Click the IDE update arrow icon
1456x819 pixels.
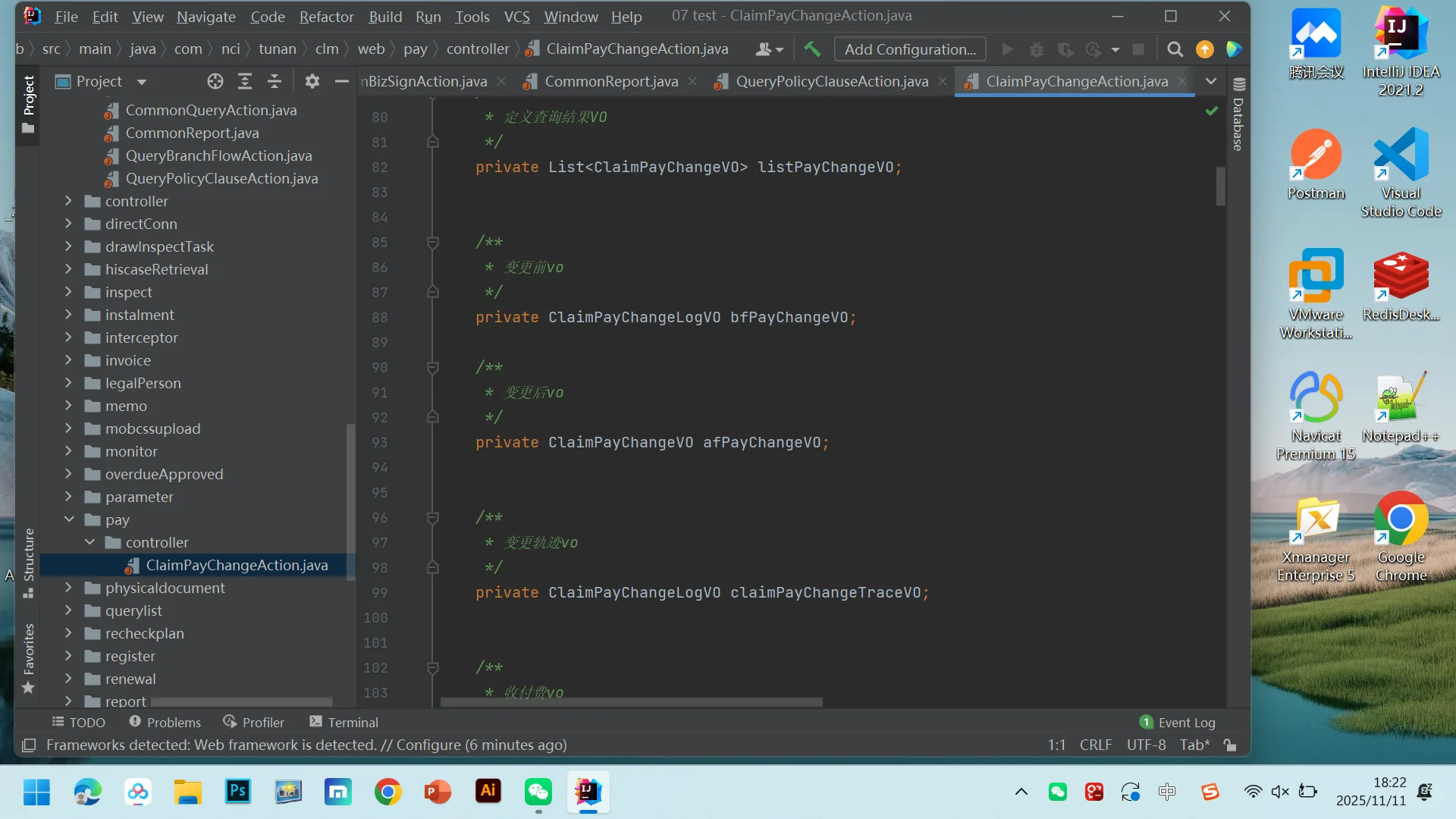pyautogui.click(x=1204, y=49)
